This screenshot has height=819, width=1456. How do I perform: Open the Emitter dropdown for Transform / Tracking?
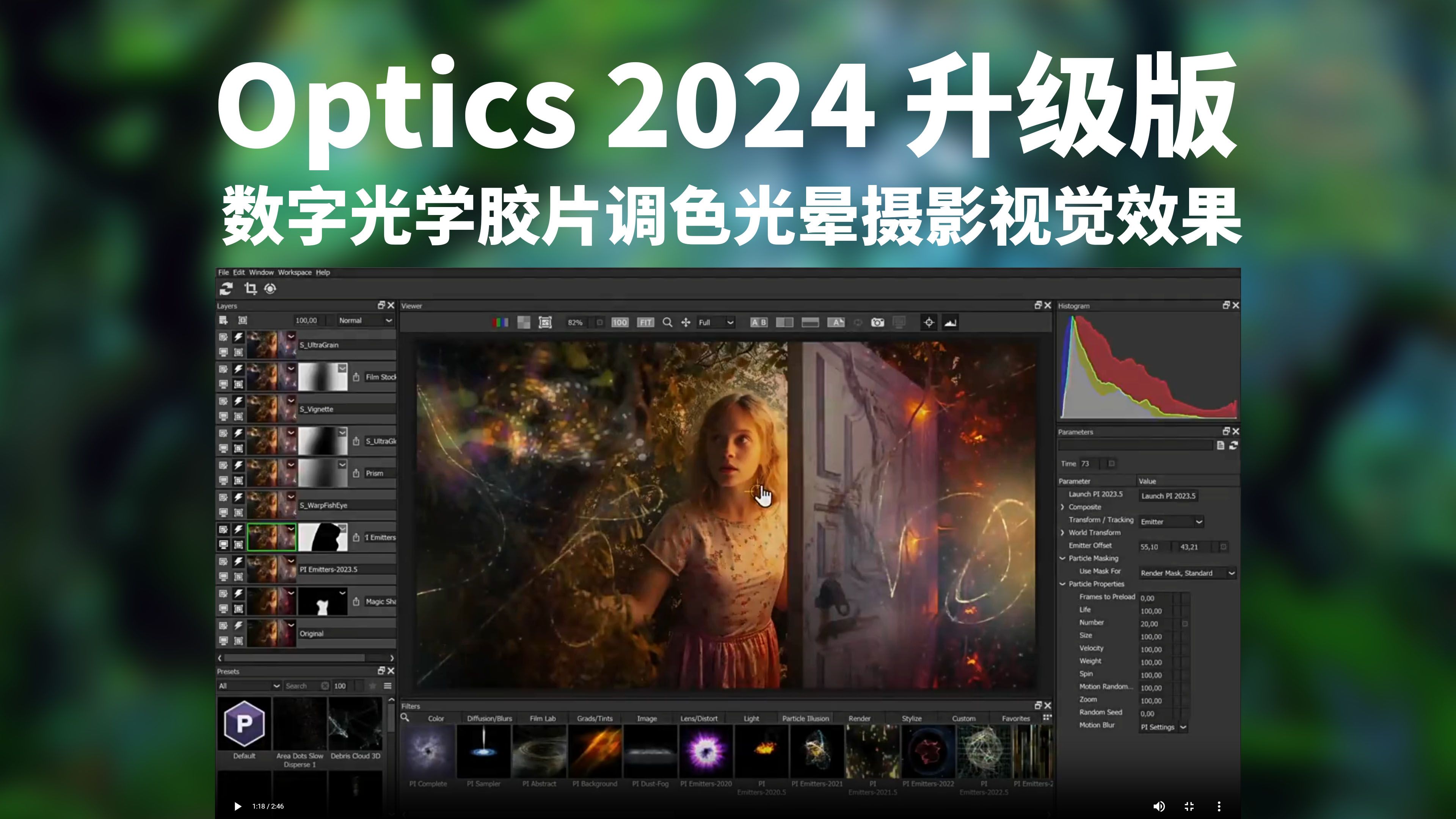pyautogui.click(x=1171, y=522)
